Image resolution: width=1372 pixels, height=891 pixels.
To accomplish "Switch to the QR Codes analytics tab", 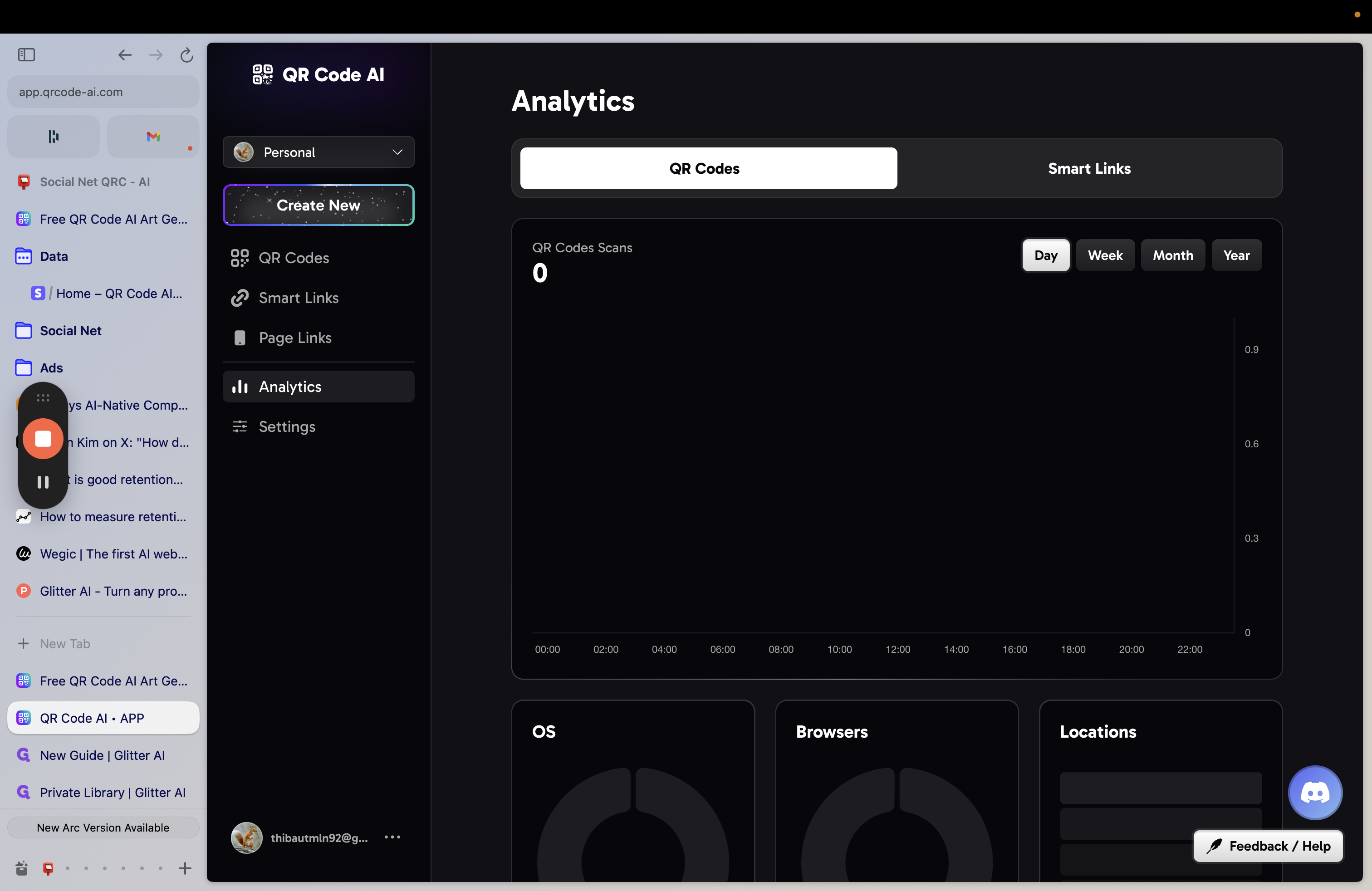I will coord(709,168).
